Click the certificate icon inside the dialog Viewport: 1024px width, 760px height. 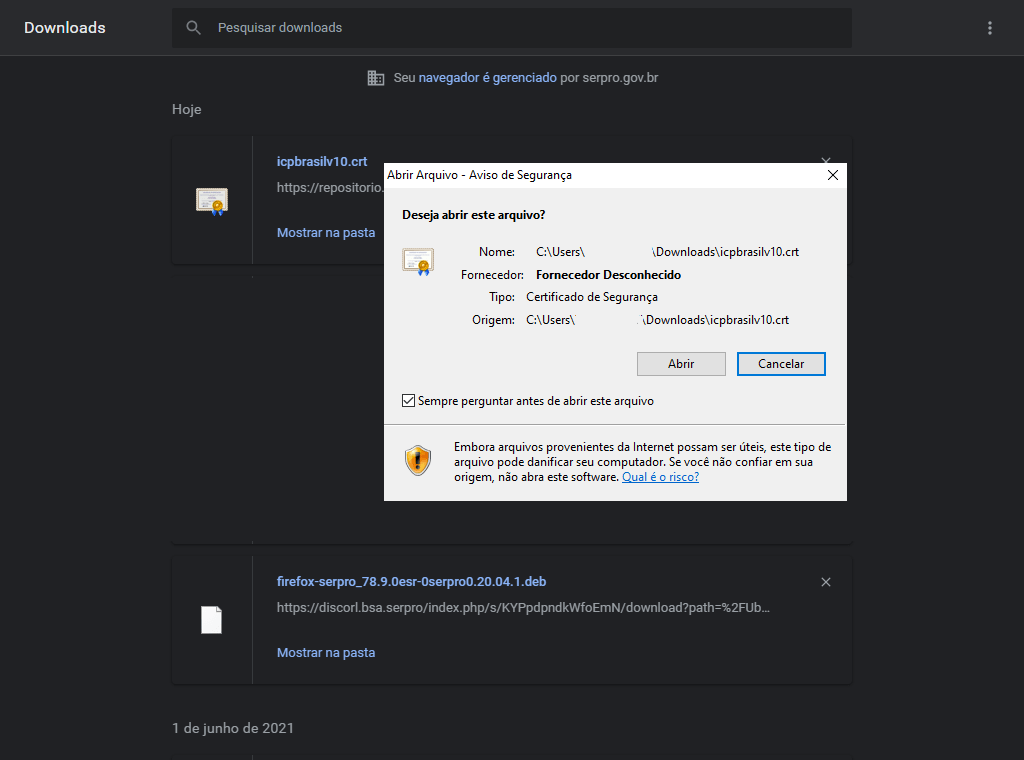coord(417,261)
